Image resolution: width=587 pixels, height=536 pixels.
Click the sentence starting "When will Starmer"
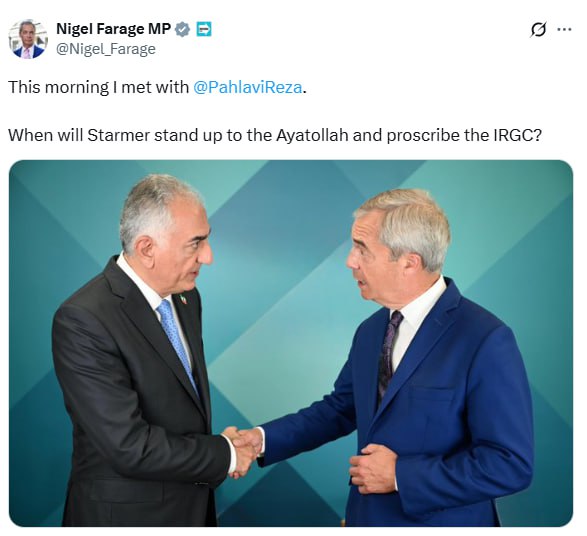point(275,135)
